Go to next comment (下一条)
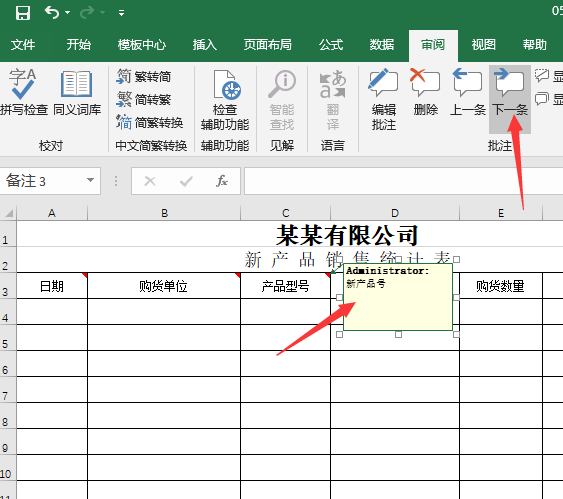This screenshot has height=499, width=563. coord(510,92)
